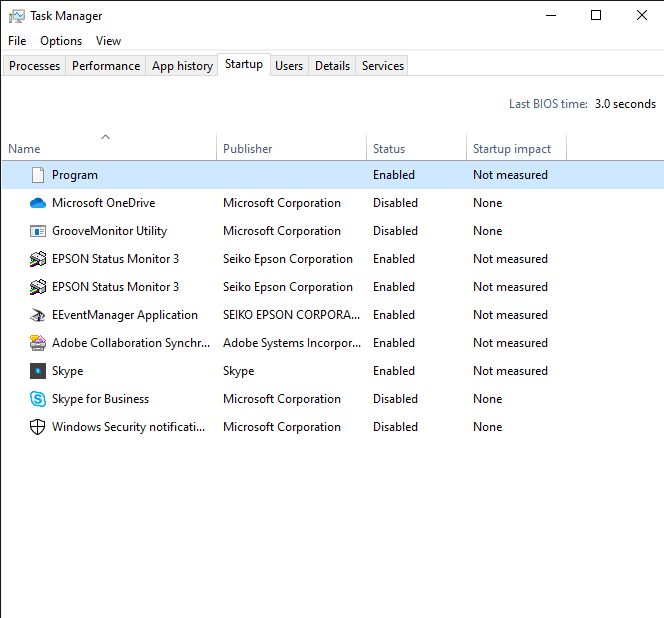This screenshot has height=618, width=664.
Task: Open the Options menu
Action: (61, 41)
